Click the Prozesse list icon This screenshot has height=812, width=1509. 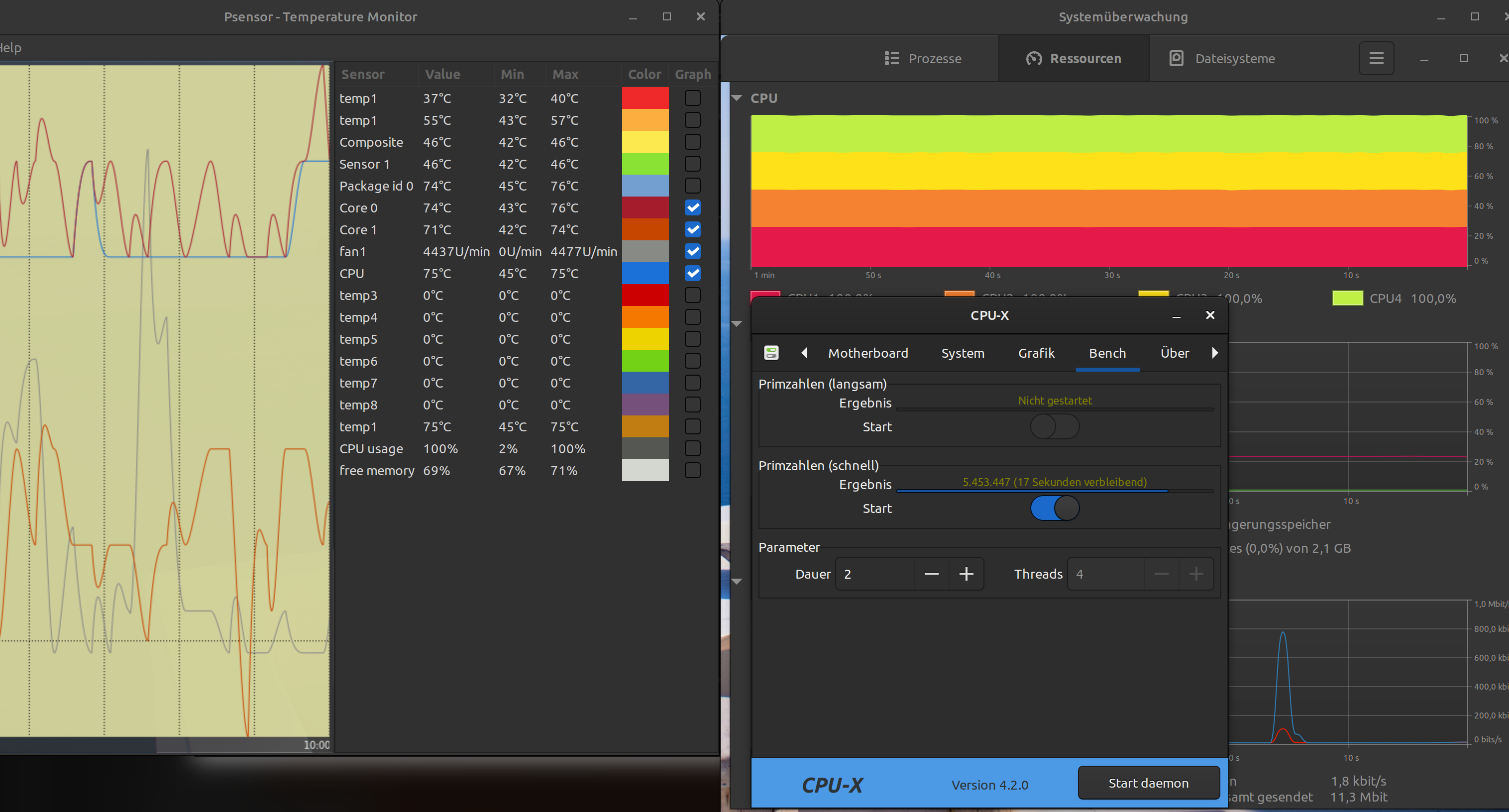click(891, 59)
